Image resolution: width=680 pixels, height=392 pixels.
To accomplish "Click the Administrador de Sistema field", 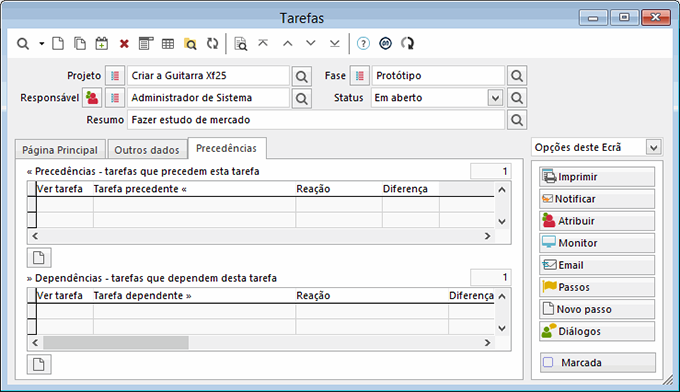I will pyautogui.click(x=208, y=98).
